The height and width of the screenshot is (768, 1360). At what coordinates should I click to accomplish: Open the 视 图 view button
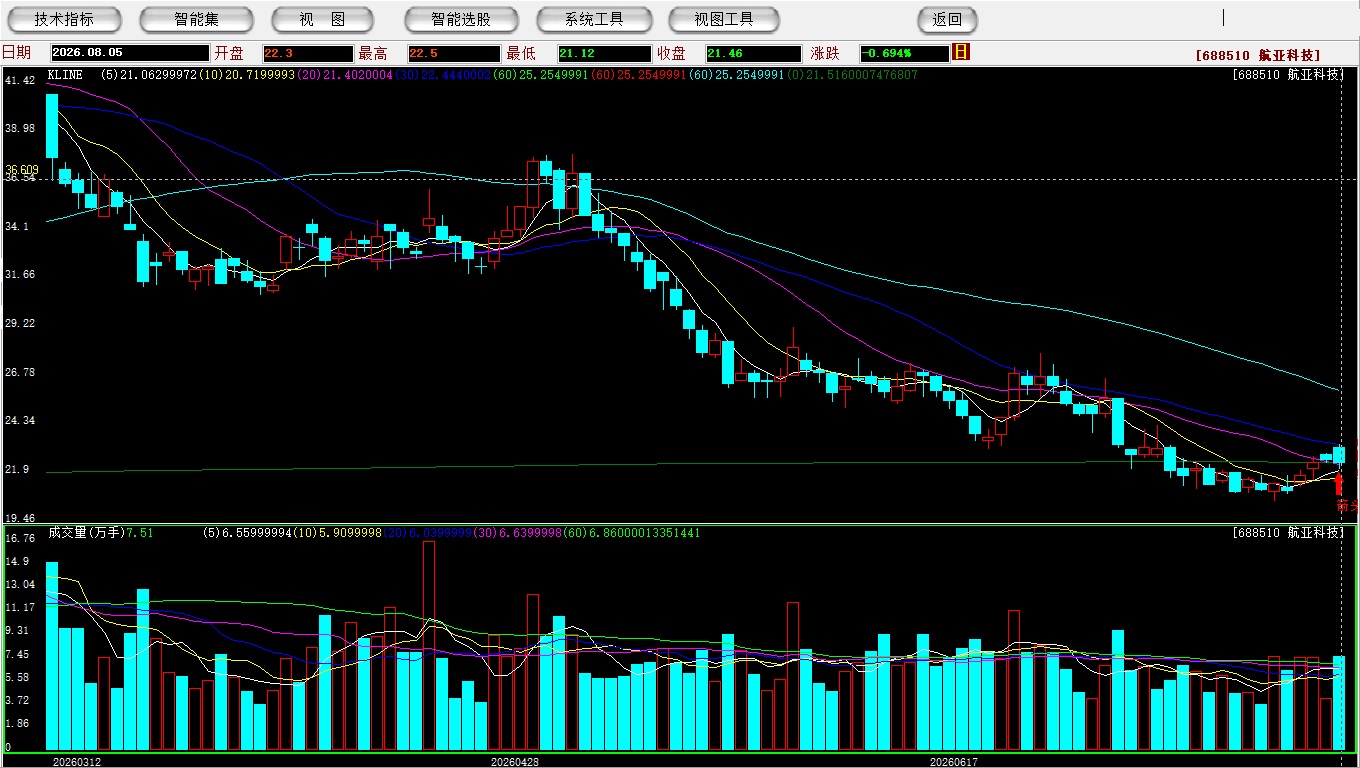tap(322, 19)
